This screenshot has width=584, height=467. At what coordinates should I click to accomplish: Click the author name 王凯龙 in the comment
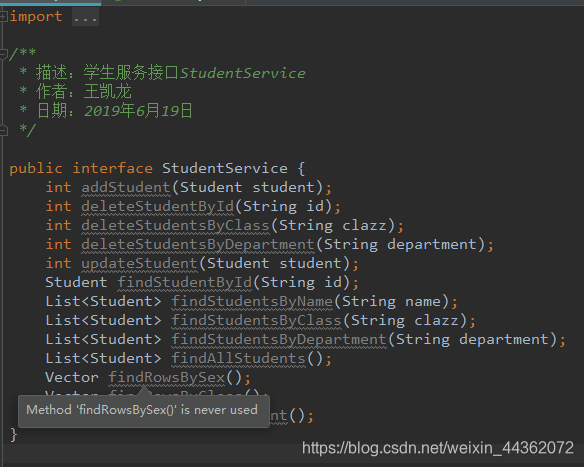coord(108,92)
